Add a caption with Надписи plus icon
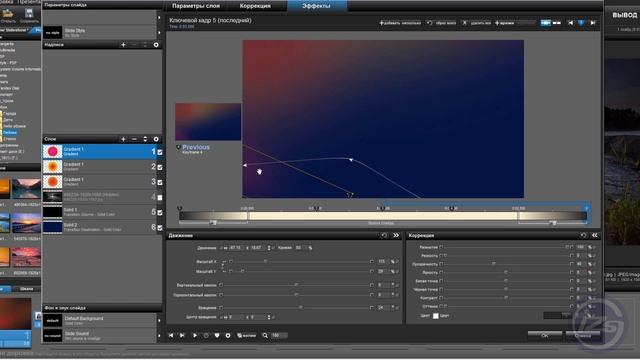 point(123,44)
